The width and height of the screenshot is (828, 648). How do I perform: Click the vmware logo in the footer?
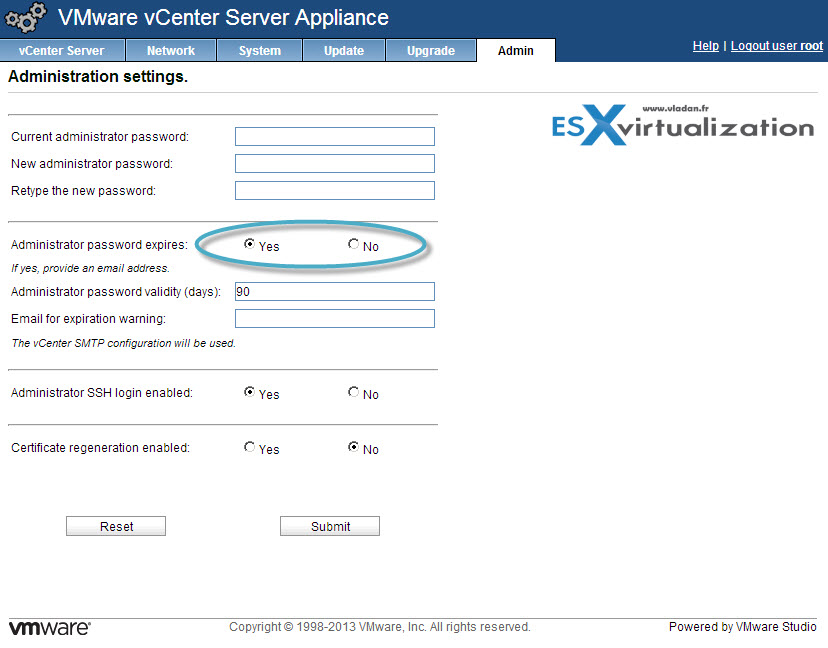[50, 627]
